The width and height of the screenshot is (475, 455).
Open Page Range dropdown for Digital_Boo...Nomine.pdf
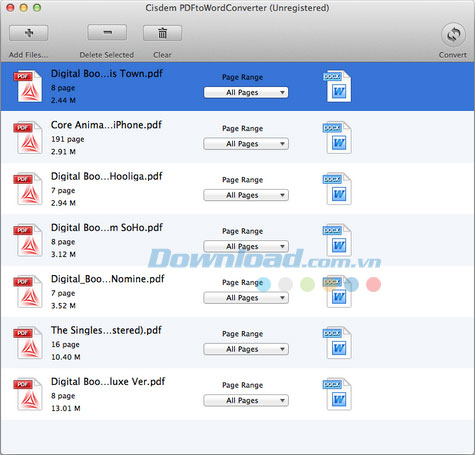(246, 298)
